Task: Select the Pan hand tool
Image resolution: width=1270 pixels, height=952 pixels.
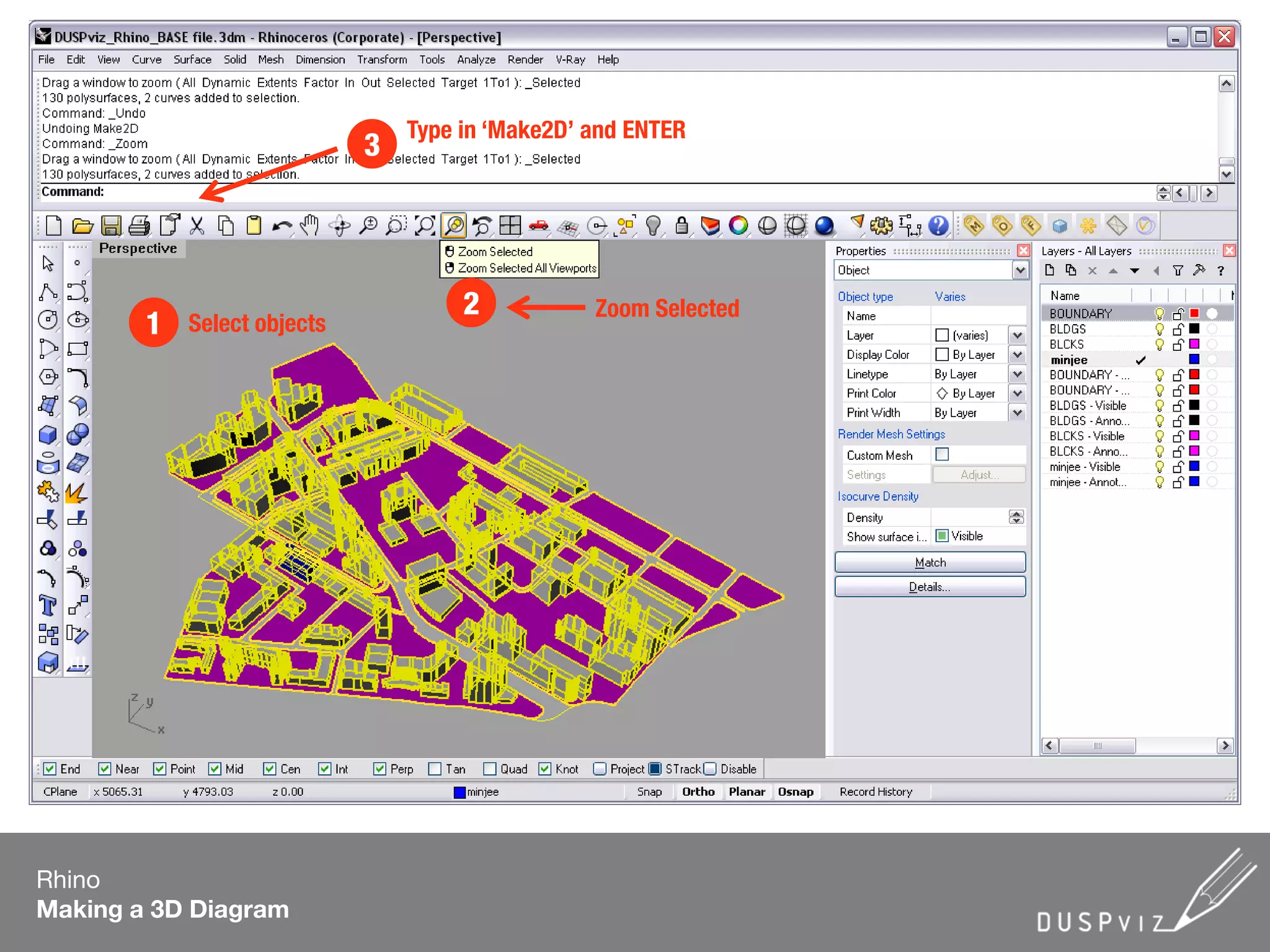Action: tap(310, 226)
